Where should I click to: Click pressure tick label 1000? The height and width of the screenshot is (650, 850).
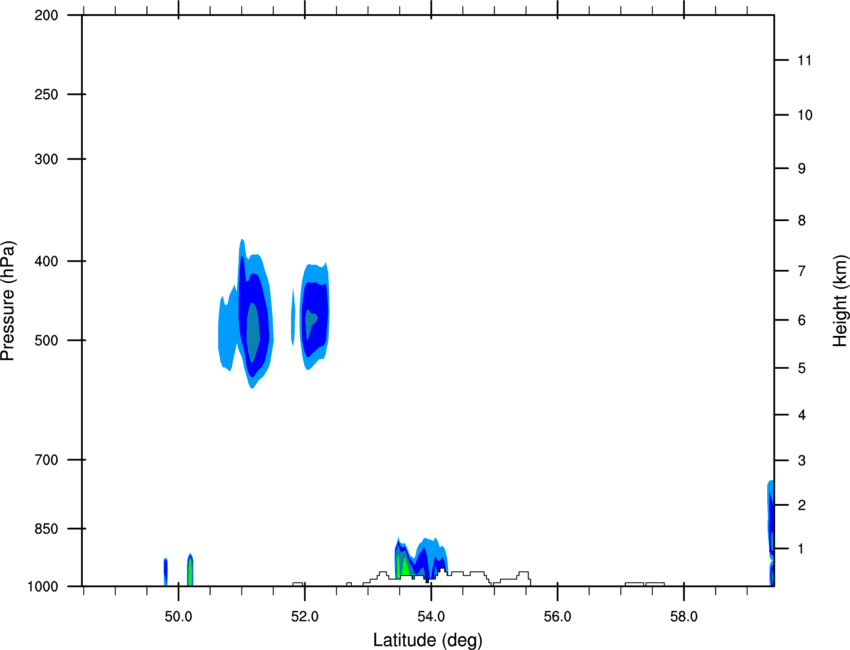coord(42,587)
